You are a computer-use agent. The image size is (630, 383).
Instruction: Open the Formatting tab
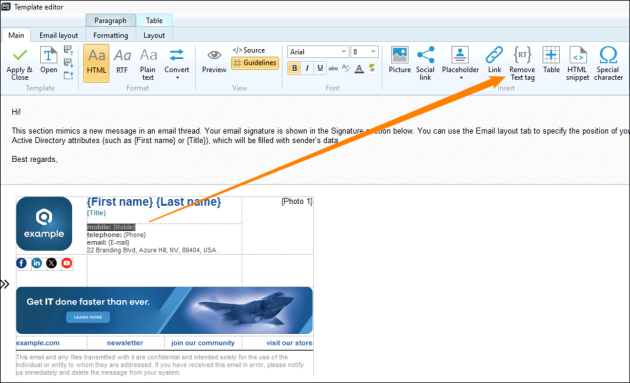pos(110,35)
